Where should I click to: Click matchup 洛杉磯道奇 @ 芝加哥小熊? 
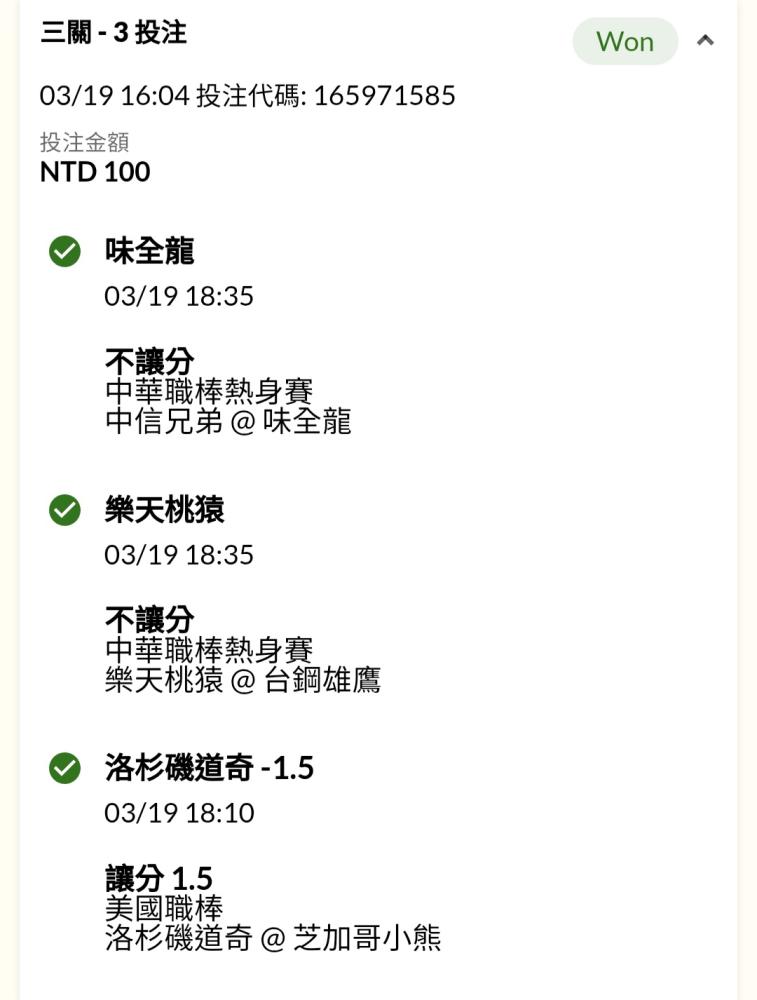pyautogui.click(x=273, y=938)
